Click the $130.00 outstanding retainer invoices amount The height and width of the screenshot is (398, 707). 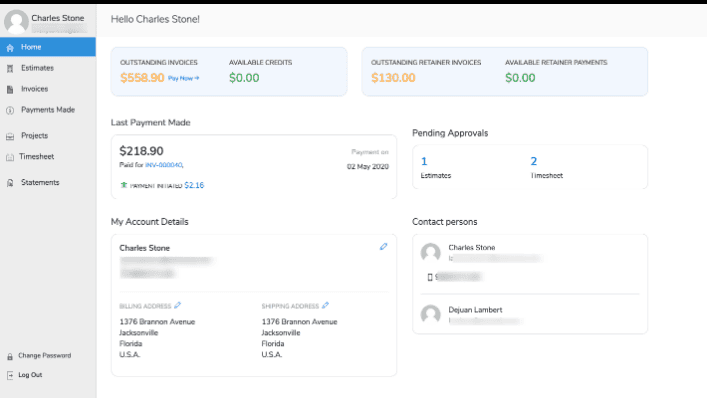[x=393, y=78]
